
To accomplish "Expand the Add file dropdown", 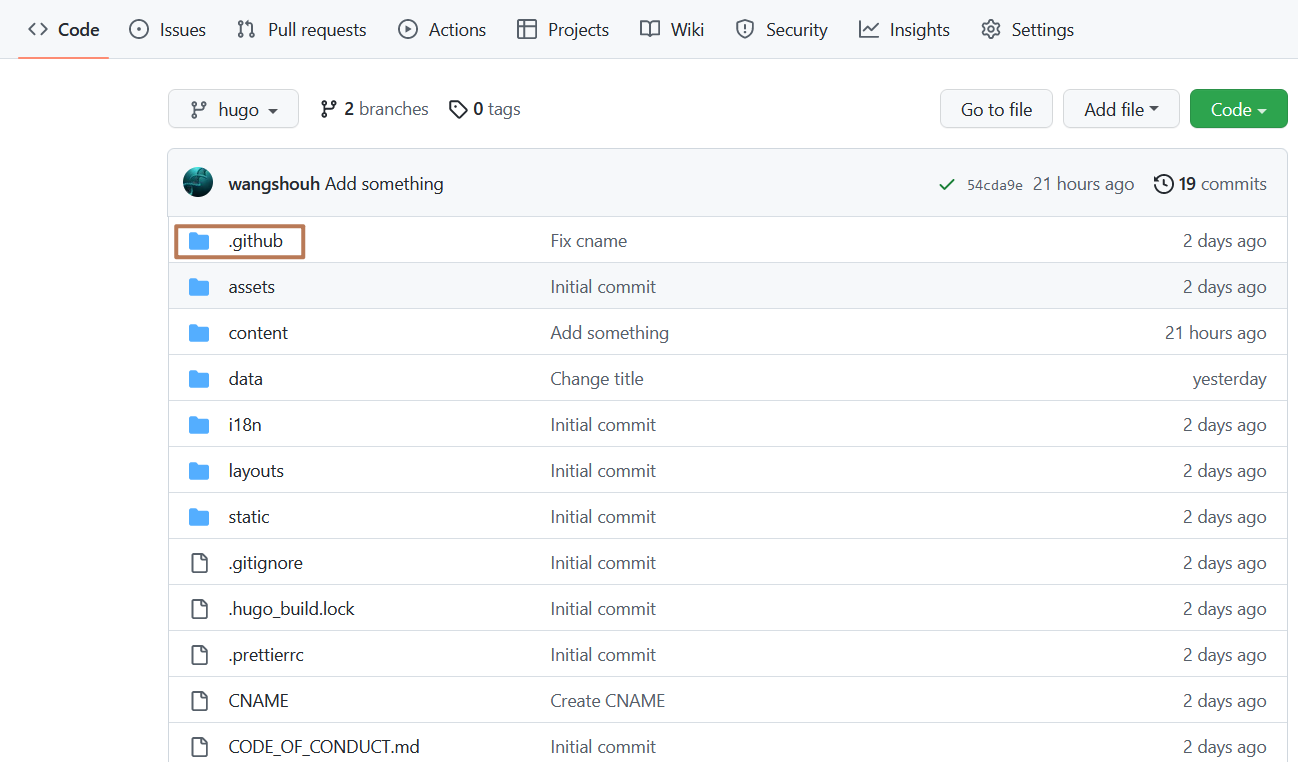I will tap(1121, 108).
